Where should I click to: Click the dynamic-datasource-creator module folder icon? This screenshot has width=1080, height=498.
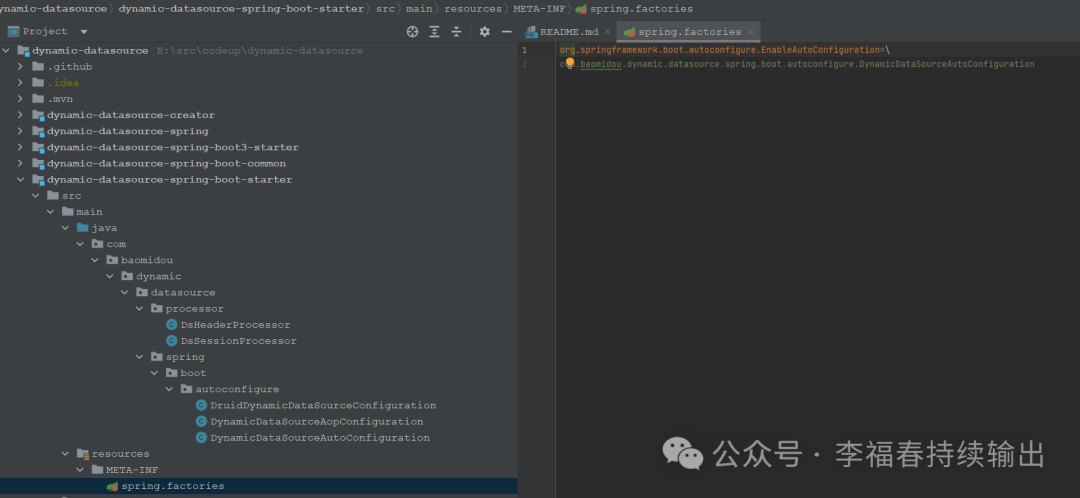pyautogui.click(x=38, y=115)
